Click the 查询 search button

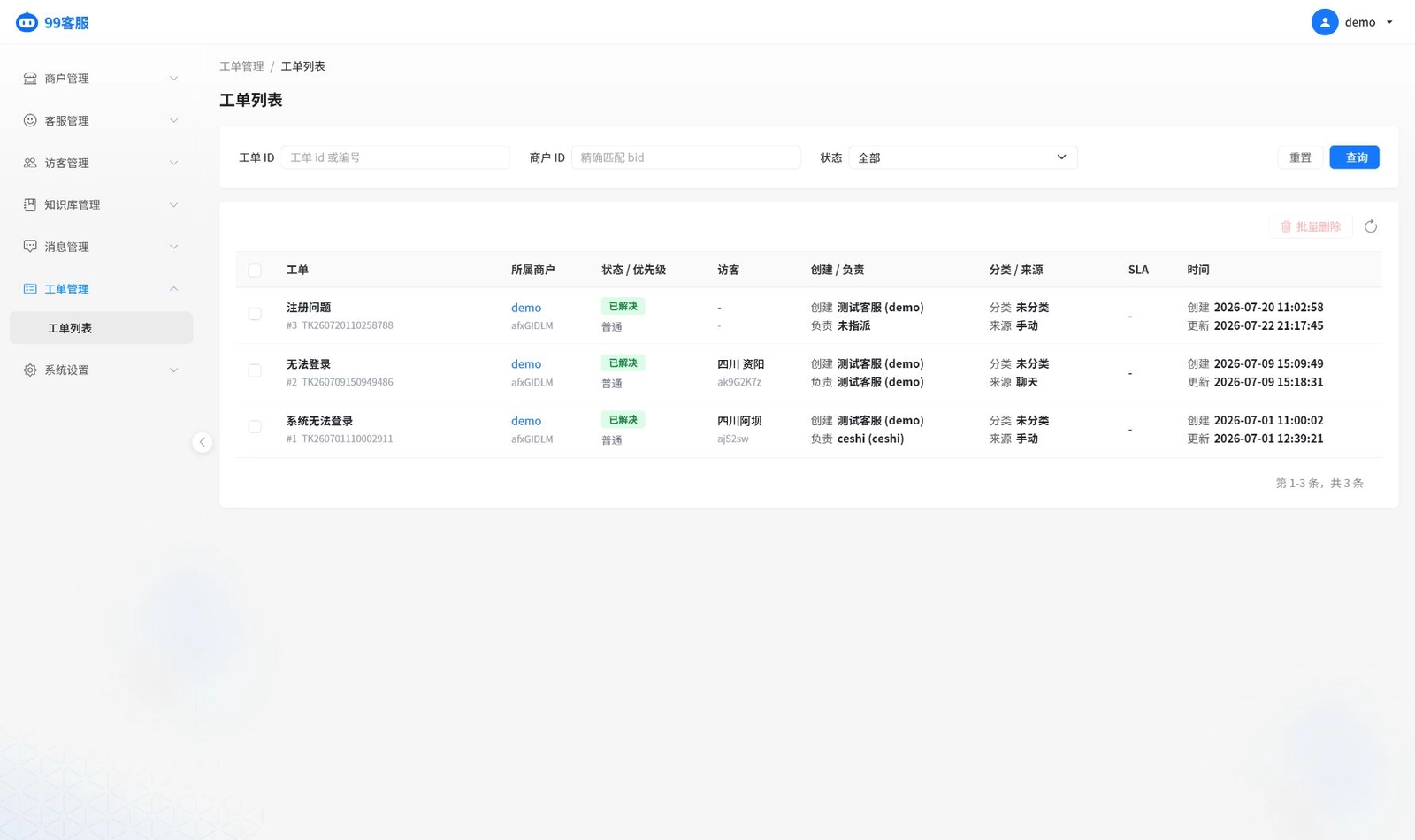point(1354,157)
